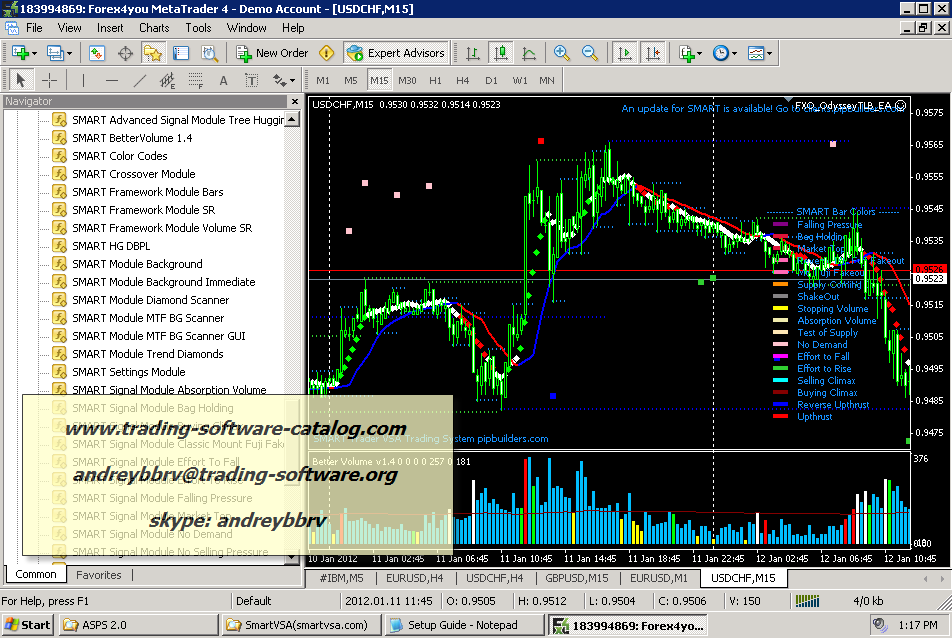
Task: Select the line chart icon
Action: [x=529, y=53]
